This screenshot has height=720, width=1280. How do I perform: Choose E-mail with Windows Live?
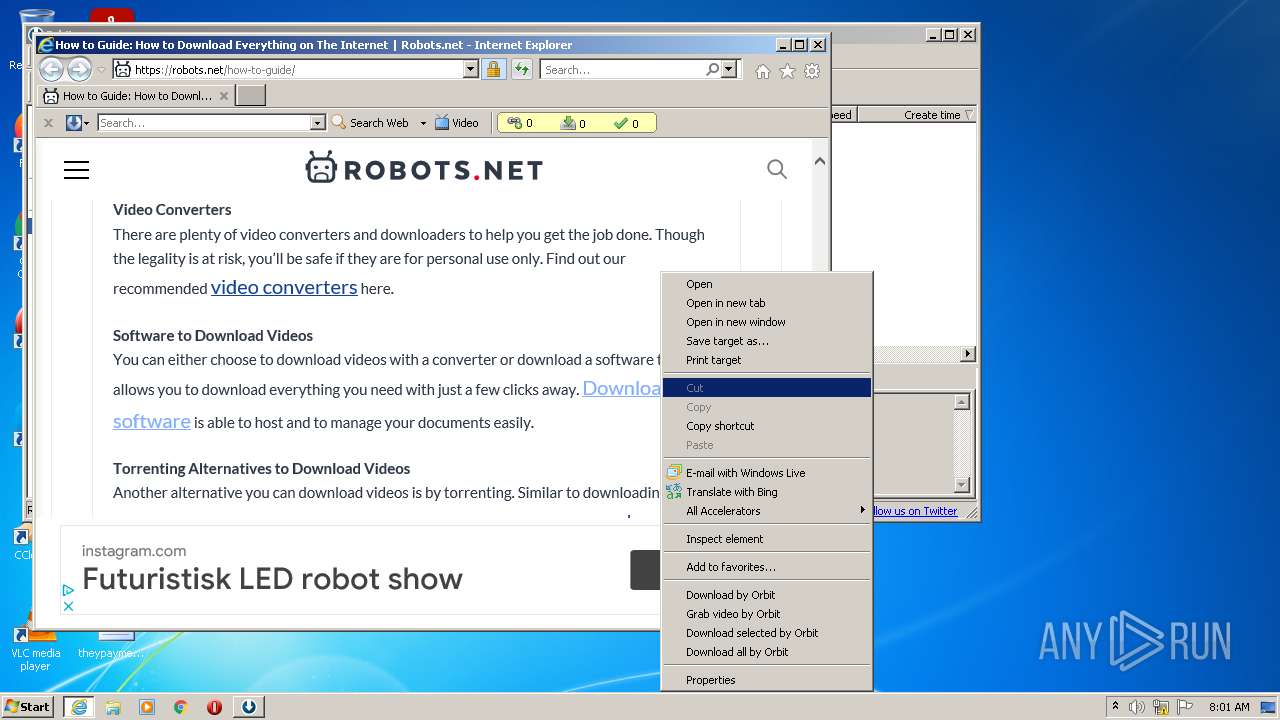(x=767, y=473)
